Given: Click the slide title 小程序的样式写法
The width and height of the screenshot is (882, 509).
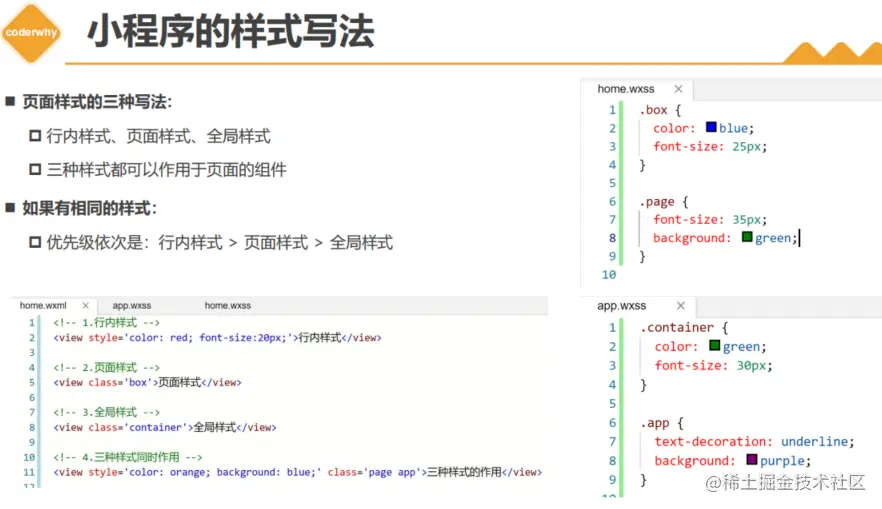Looking at the screenshot, I should point(231,31).
